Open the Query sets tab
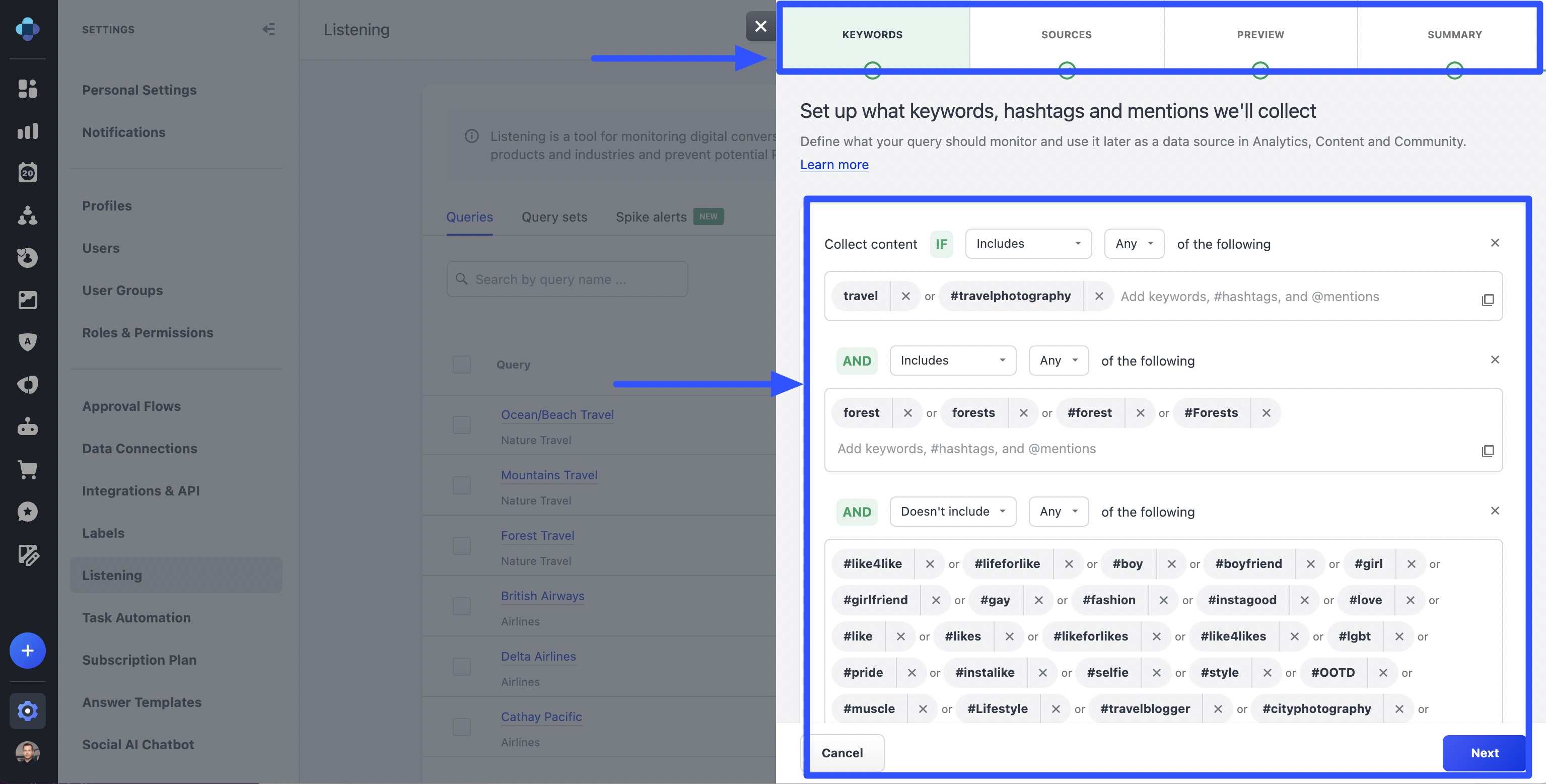 click(x=553, y=217)
